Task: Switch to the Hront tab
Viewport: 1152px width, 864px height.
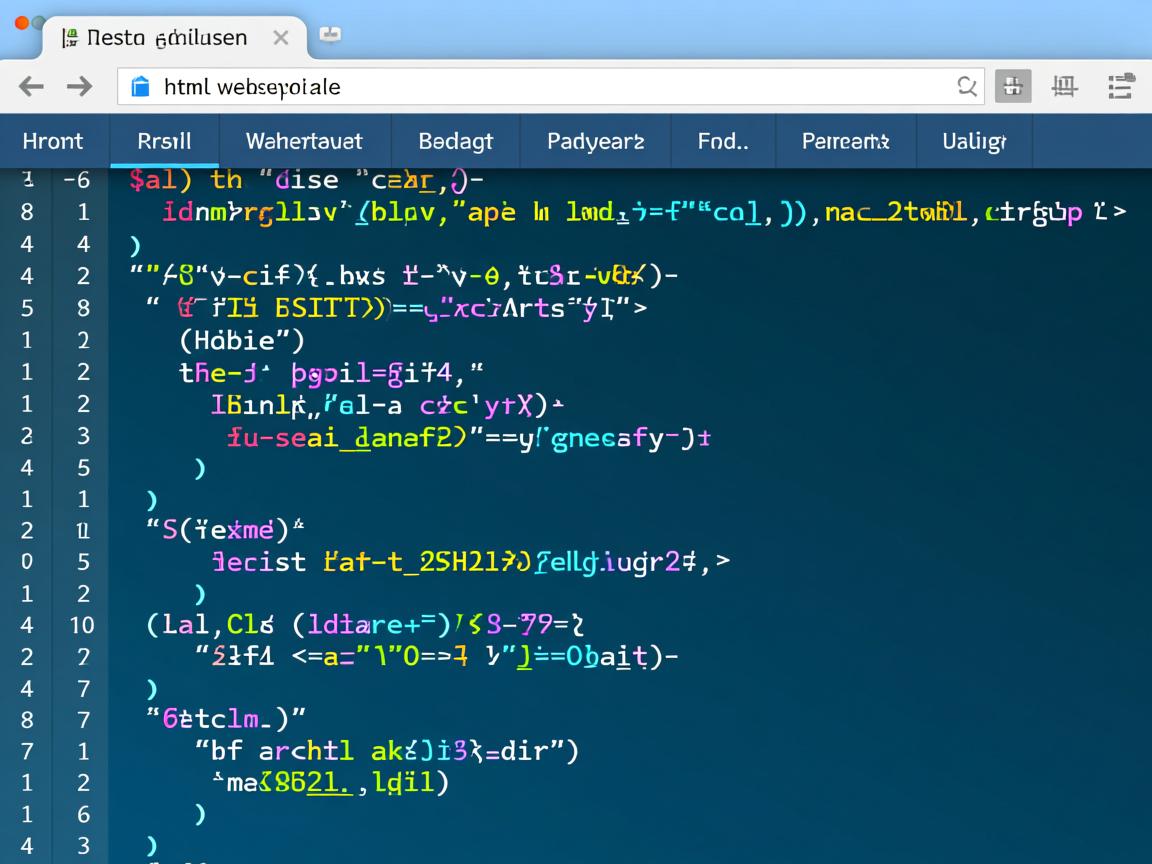Action: tap(53, 141)
